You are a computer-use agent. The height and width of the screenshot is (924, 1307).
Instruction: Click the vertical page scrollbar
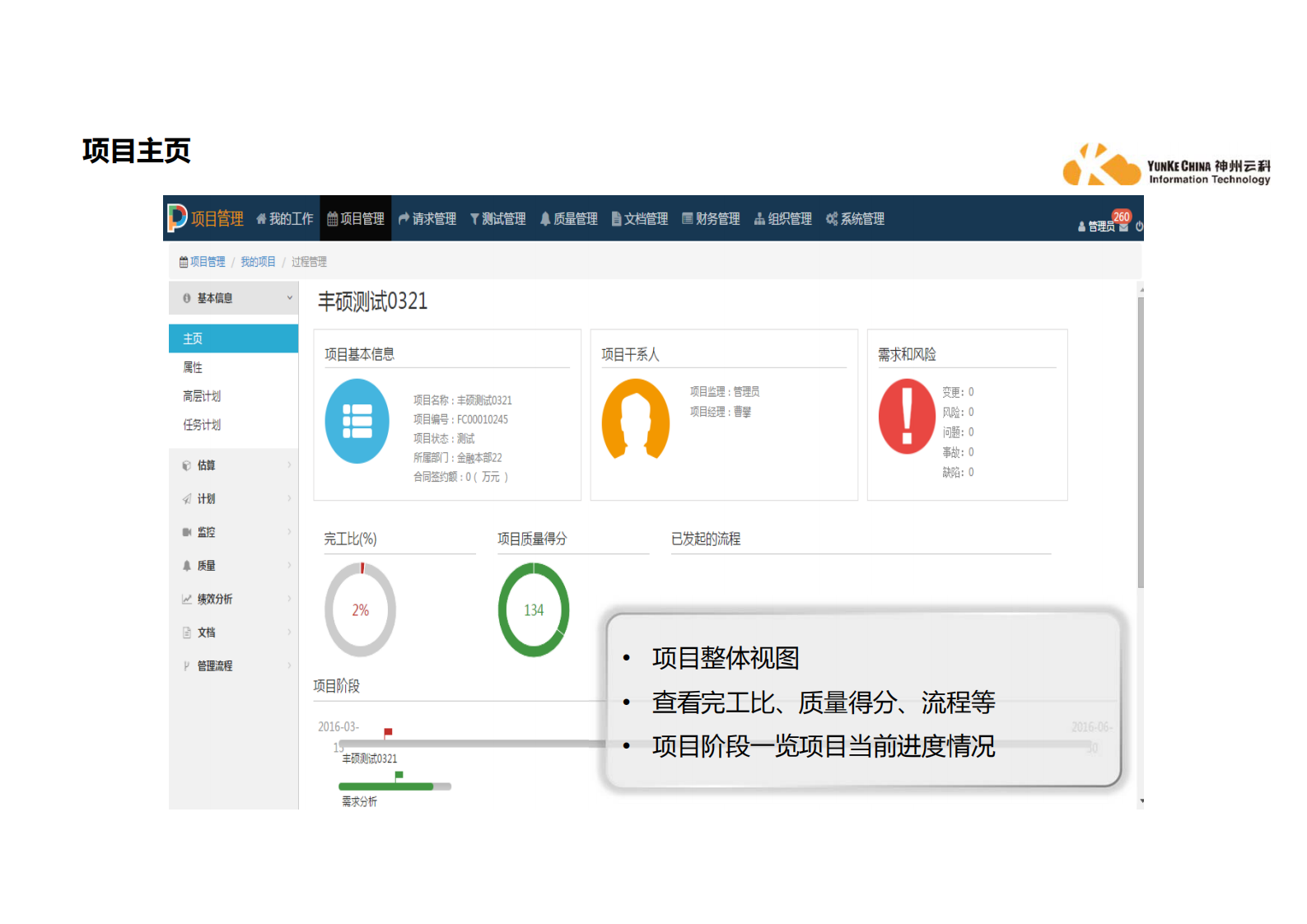[x=1141, y=442]
